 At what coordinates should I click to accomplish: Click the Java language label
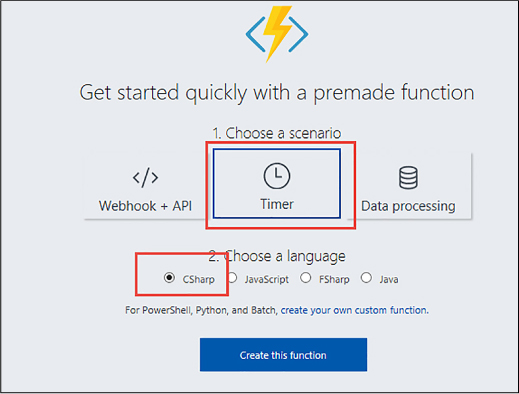tap(389, 279)
